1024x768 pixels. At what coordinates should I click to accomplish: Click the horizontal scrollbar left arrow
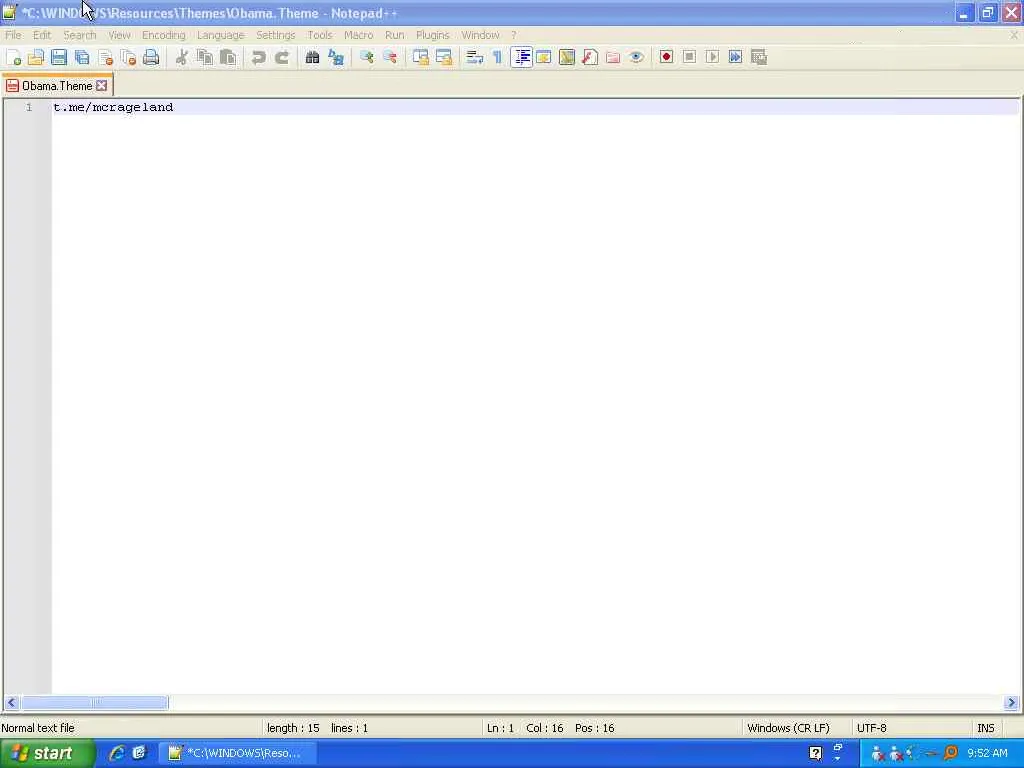(11, 703)
